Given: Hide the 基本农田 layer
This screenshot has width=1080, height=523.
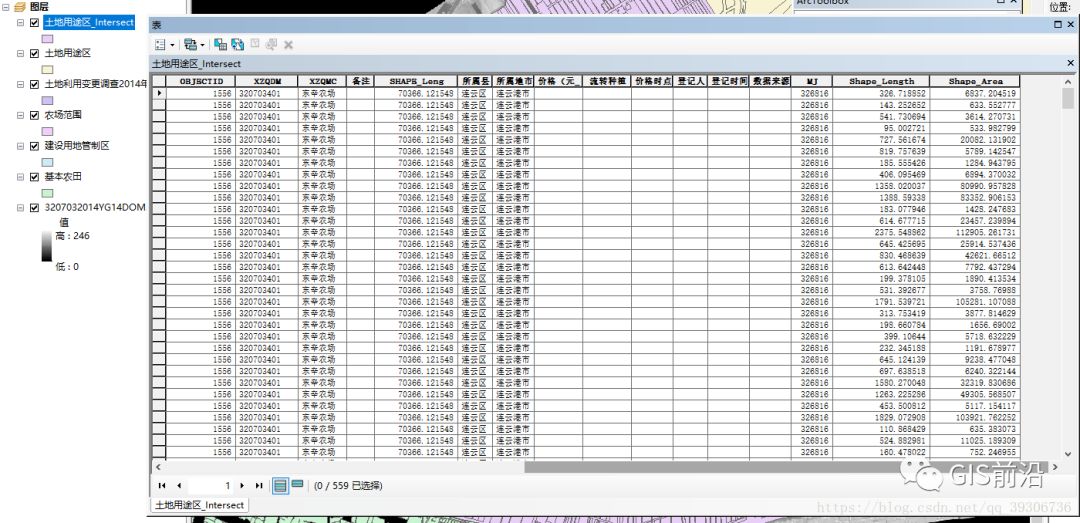Looking at the screenshot, I should click(34, 177).
